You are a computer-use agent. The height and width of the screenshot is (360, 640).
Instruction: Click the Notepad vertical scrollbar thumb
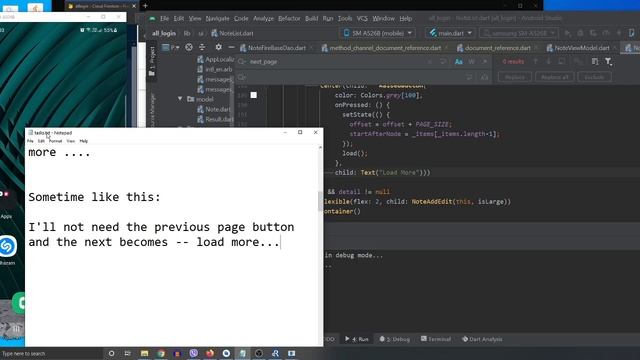[320, 201]
